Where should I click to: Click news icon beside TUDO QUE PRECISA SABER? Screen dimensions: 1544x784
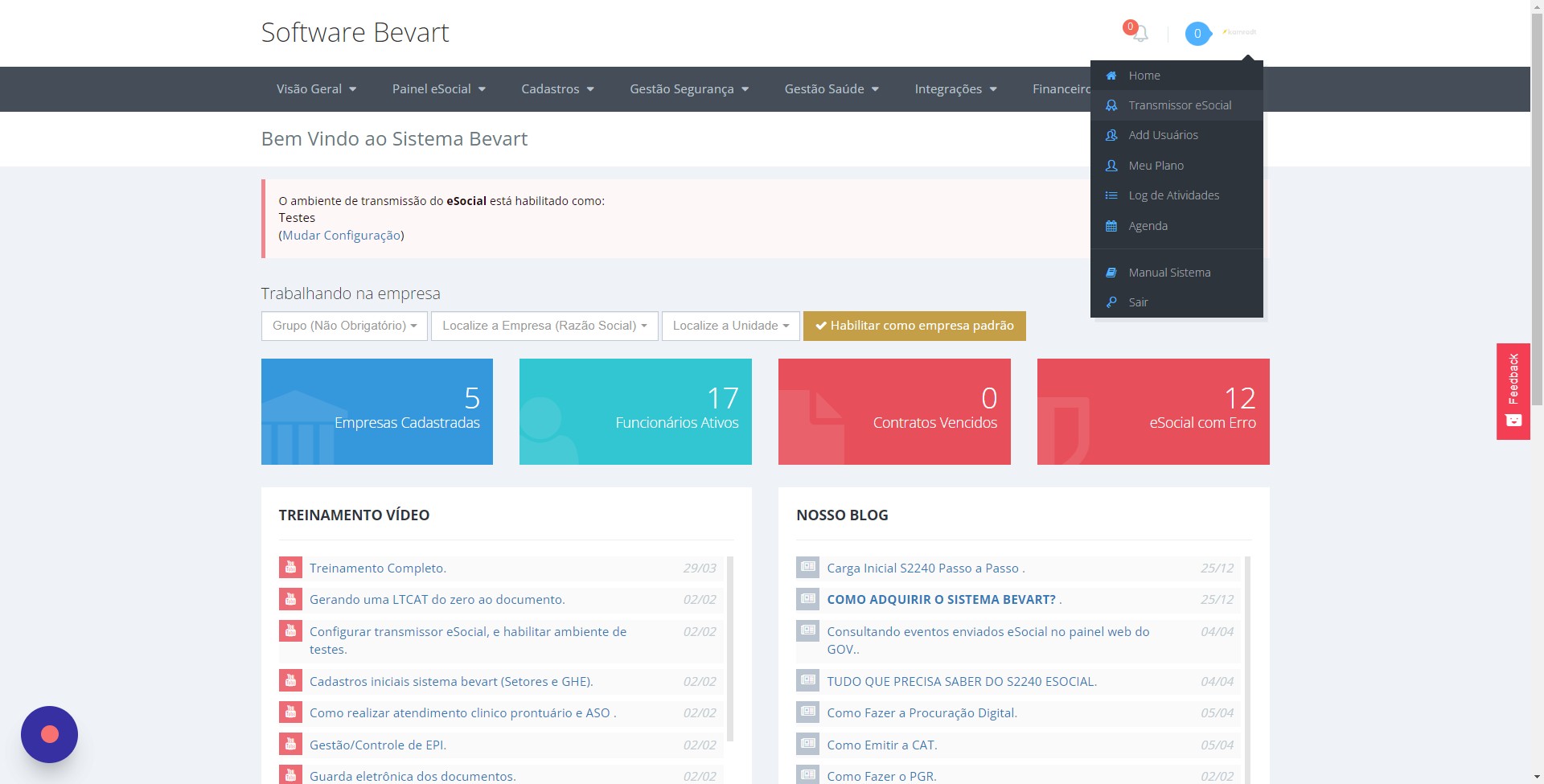pyautogui.click(x=807, y=680)
